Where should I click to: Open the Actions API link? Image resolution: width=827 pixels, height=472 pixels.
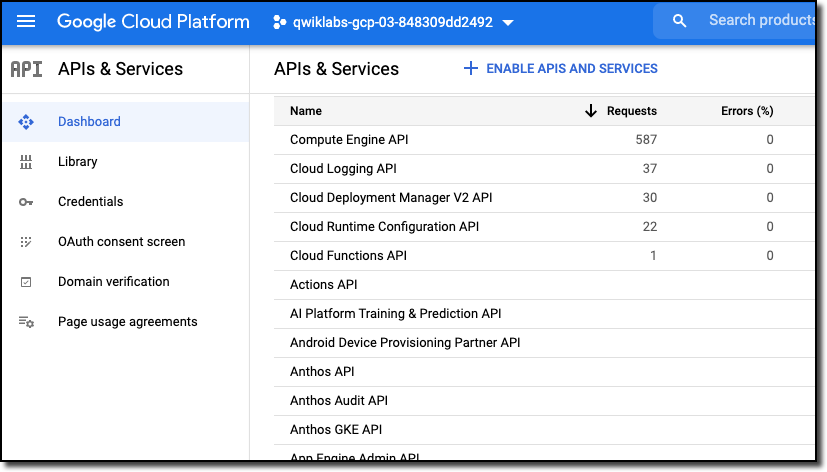[323, 285]
